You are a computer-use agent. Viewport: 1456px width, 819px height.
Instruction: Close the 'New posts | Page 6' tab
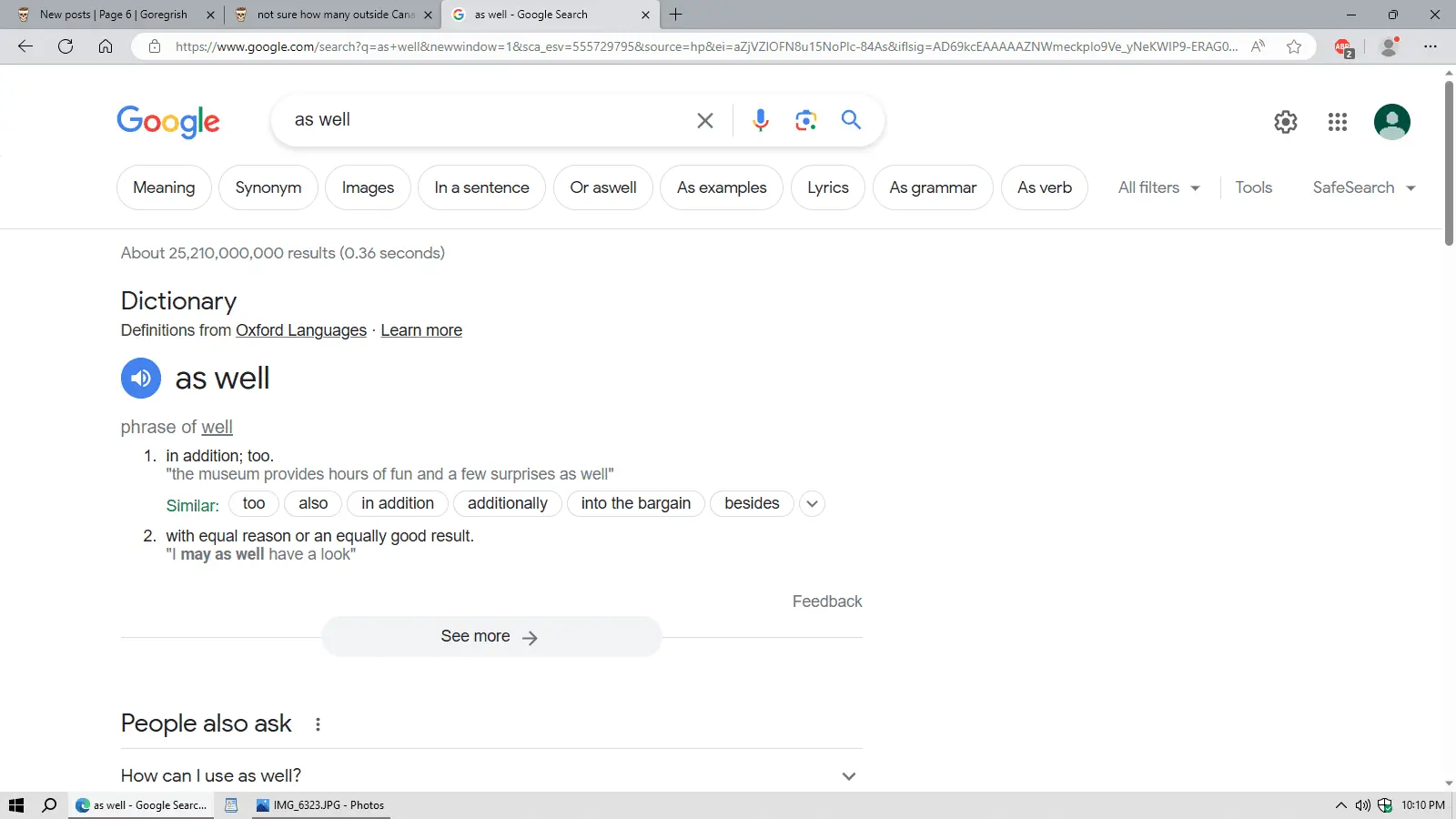click(210, 15)
